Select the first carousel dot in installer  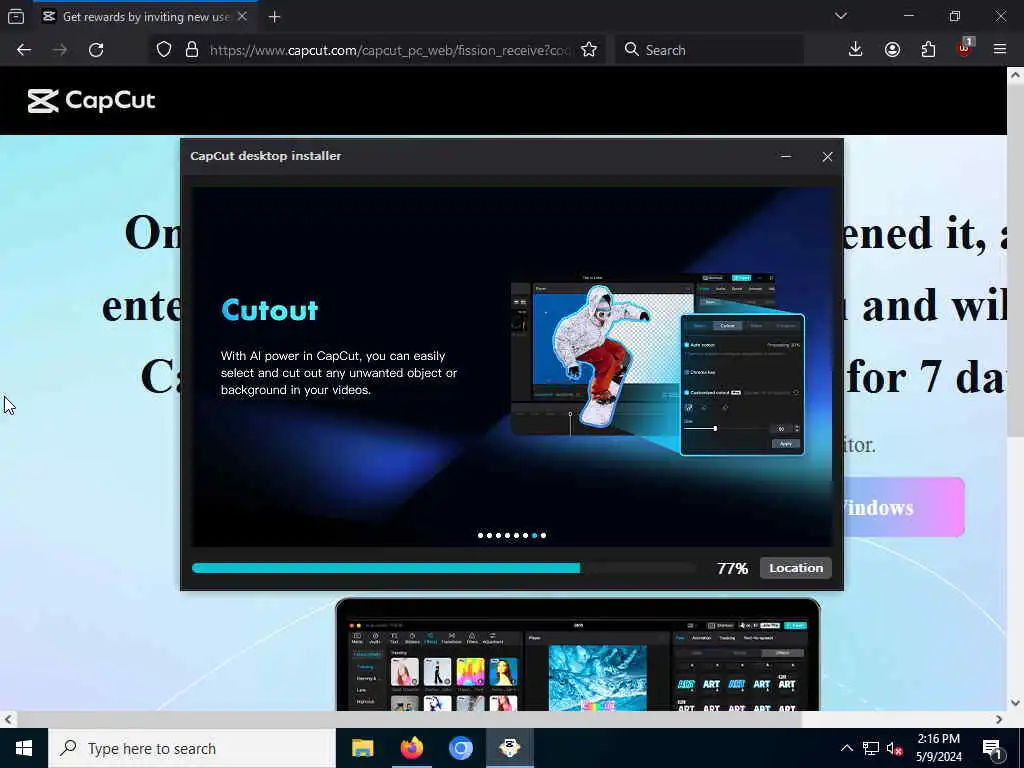pyautogui.click(x=481, y=536)
